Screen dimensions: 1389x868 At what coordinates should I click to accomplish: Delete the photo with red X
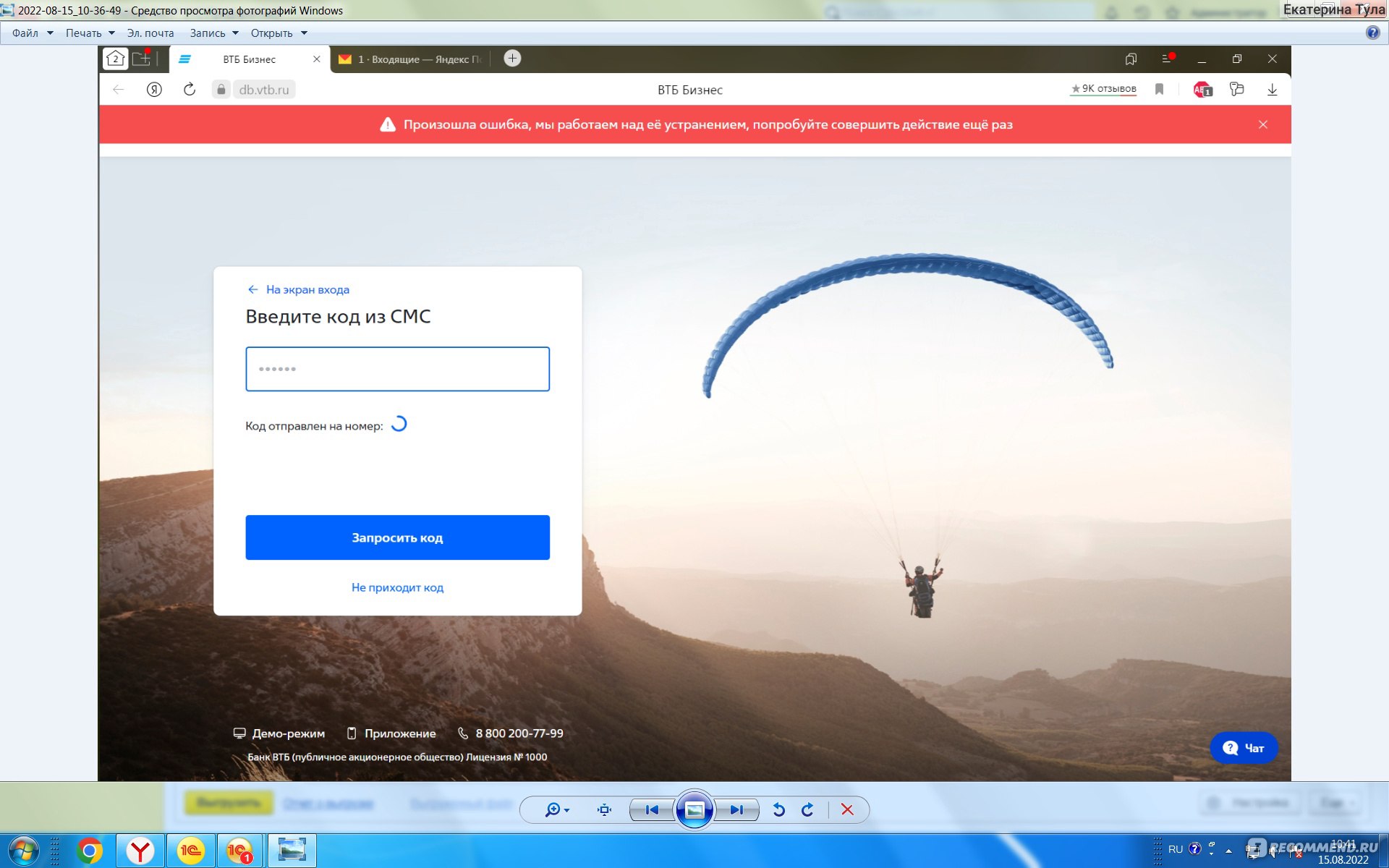click(847, 809)
